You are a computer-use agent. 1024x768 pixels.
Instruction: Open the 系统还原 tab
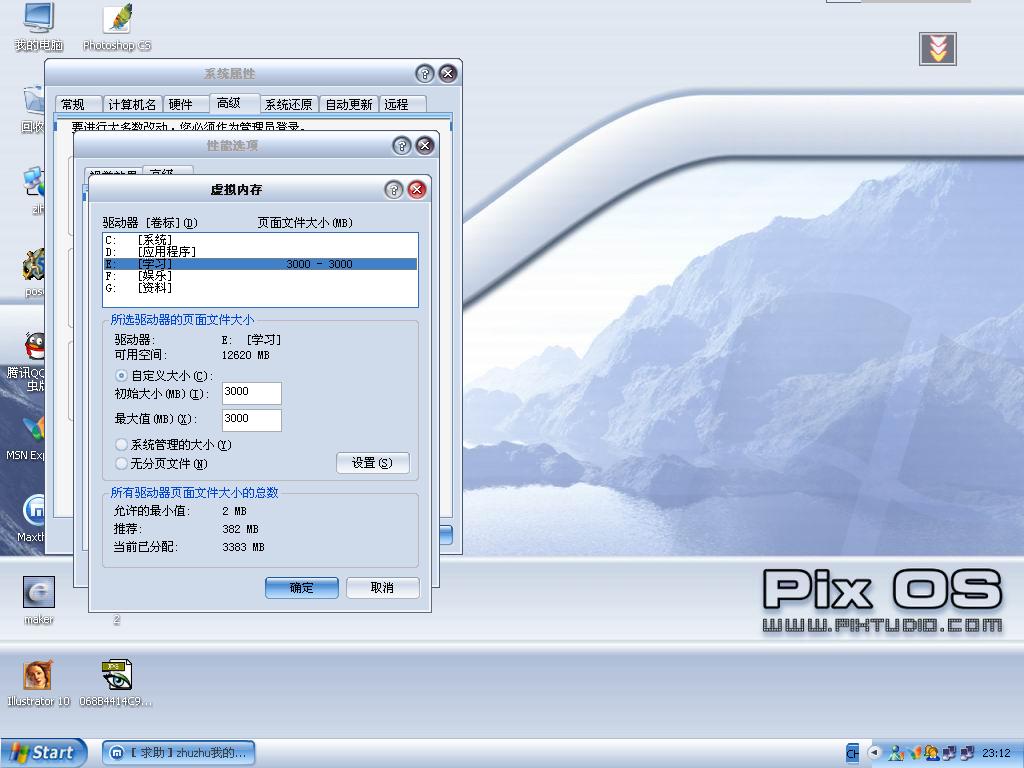click(x=289, y=104)
